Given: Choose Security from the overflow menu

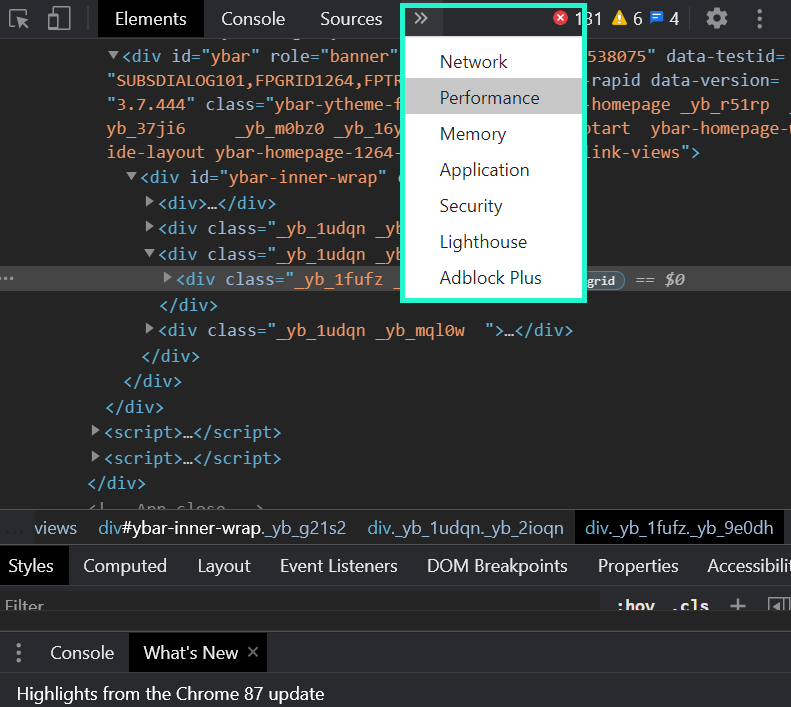Looking at the screenshot, I should point(493,205).
